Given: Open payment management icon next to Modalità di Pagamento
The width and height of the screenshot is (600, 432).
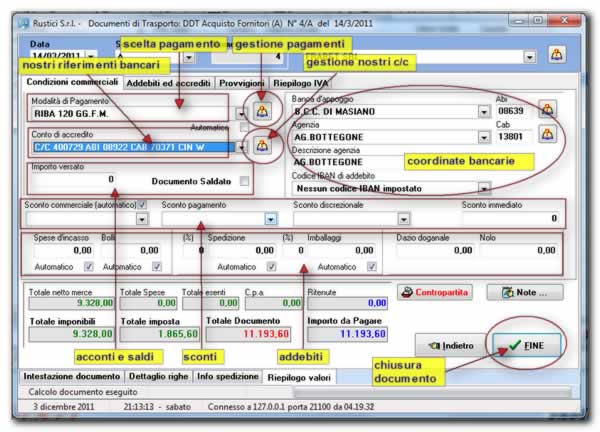Looking at the screenshot, I should click(263, 111).
